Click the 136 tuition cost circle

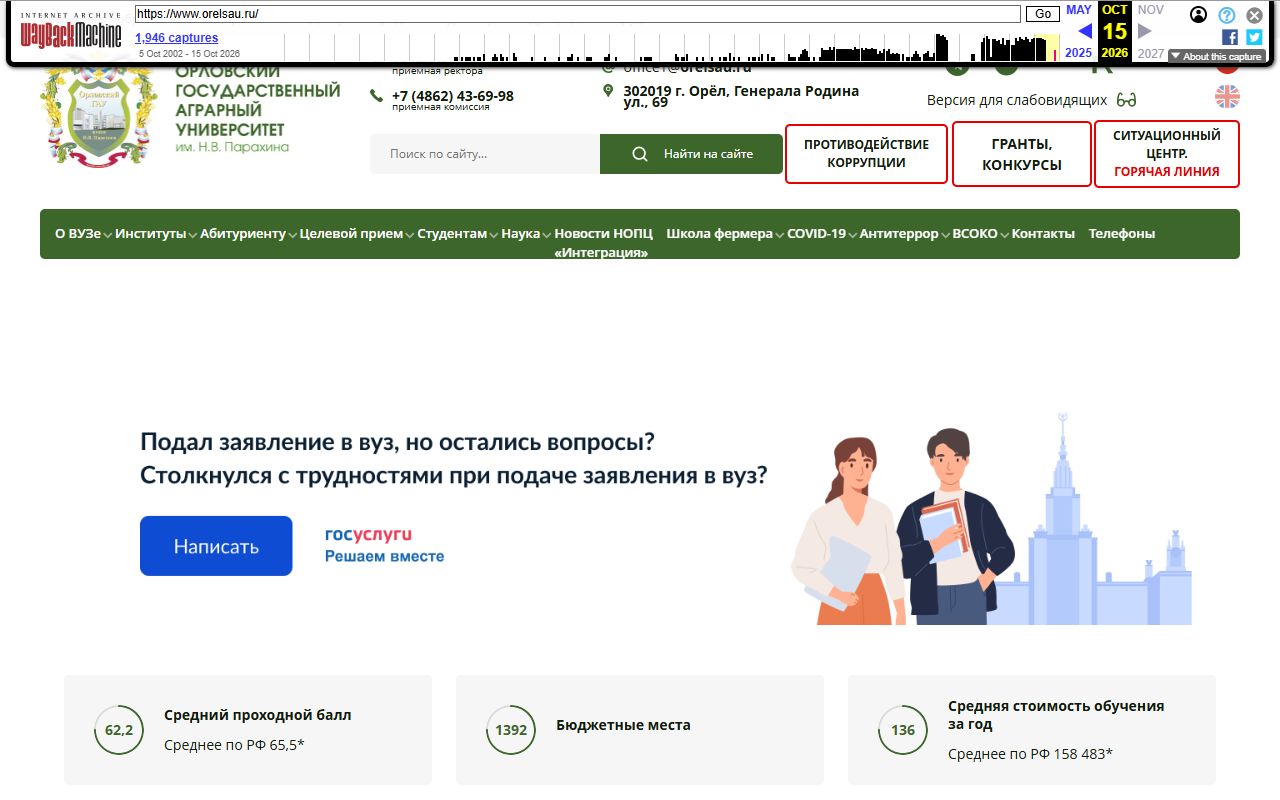coord(903,730)
